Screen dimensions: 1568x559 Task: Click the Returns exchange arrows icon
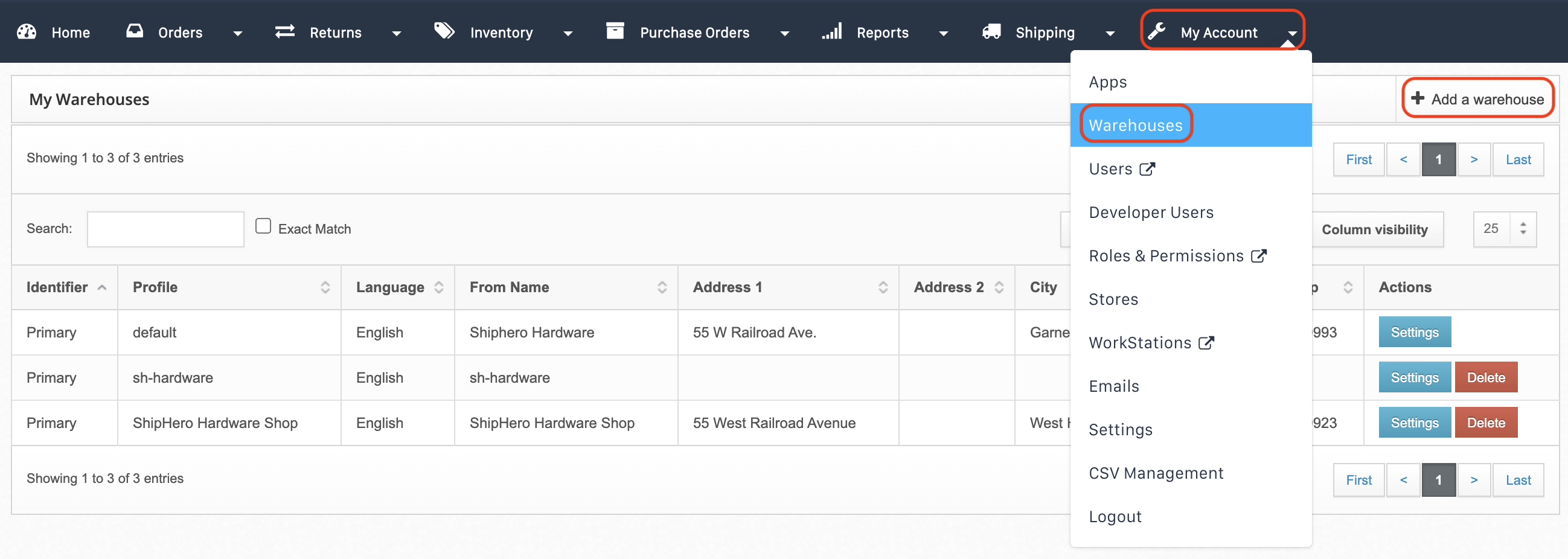click(x=284, y=31)
